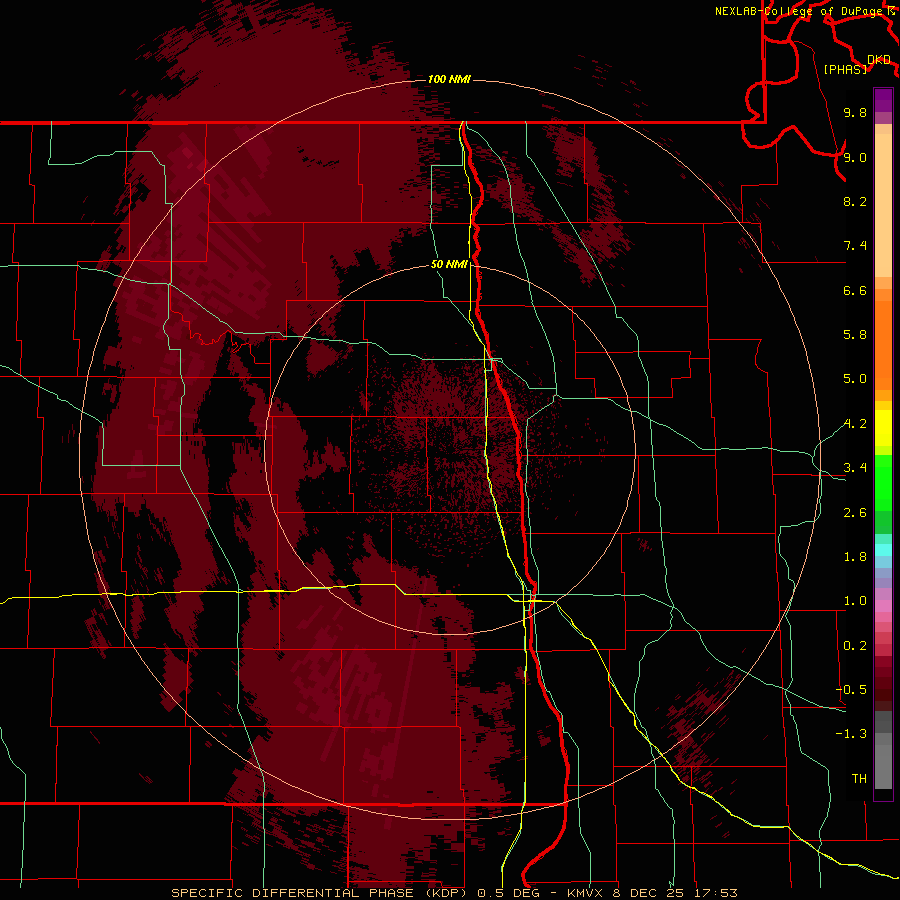
Task: Pick the yellow segment of the color bar
Action: (x=883, y=428)
